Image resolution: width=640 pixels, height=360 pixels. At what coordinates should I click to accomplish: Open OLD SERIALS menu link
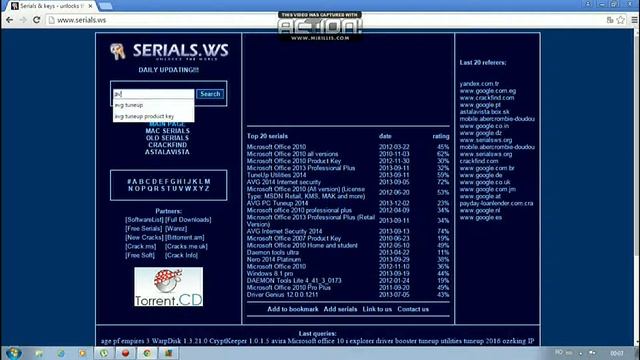(x=167, y=138)
